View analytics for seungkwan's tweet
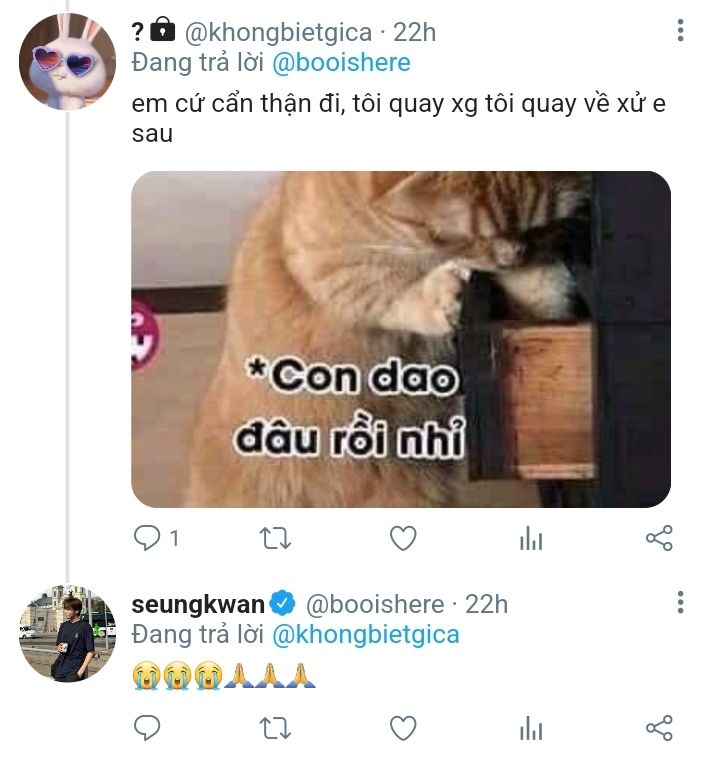This screenshot has height=757, width=720. [x=531, y=728]
